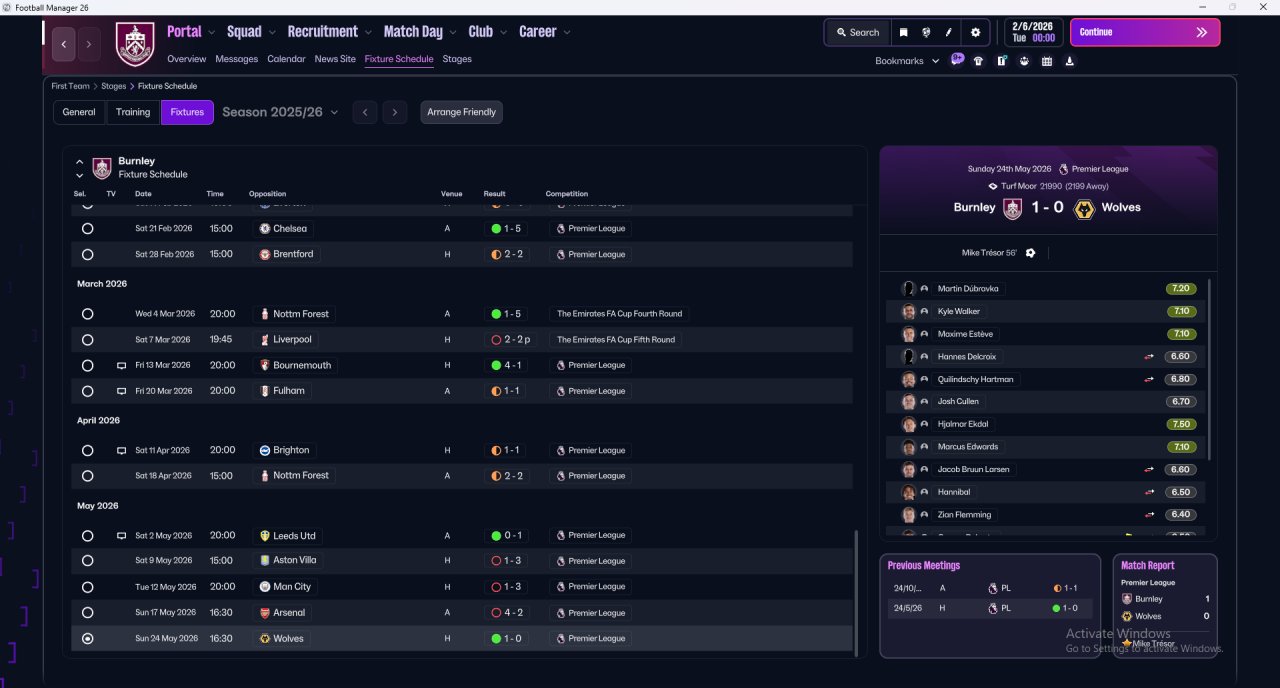Click the bookmark icon beside Search

point(904,32)
